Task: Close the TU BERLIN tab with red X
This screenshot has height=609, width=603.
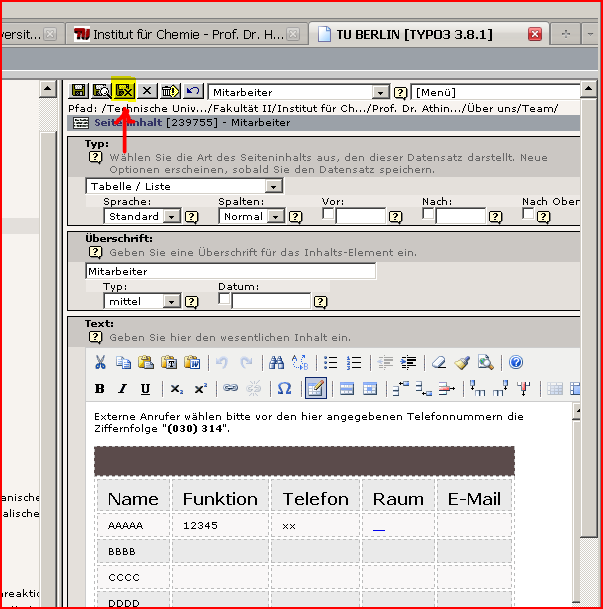Action: coord(535,35)
